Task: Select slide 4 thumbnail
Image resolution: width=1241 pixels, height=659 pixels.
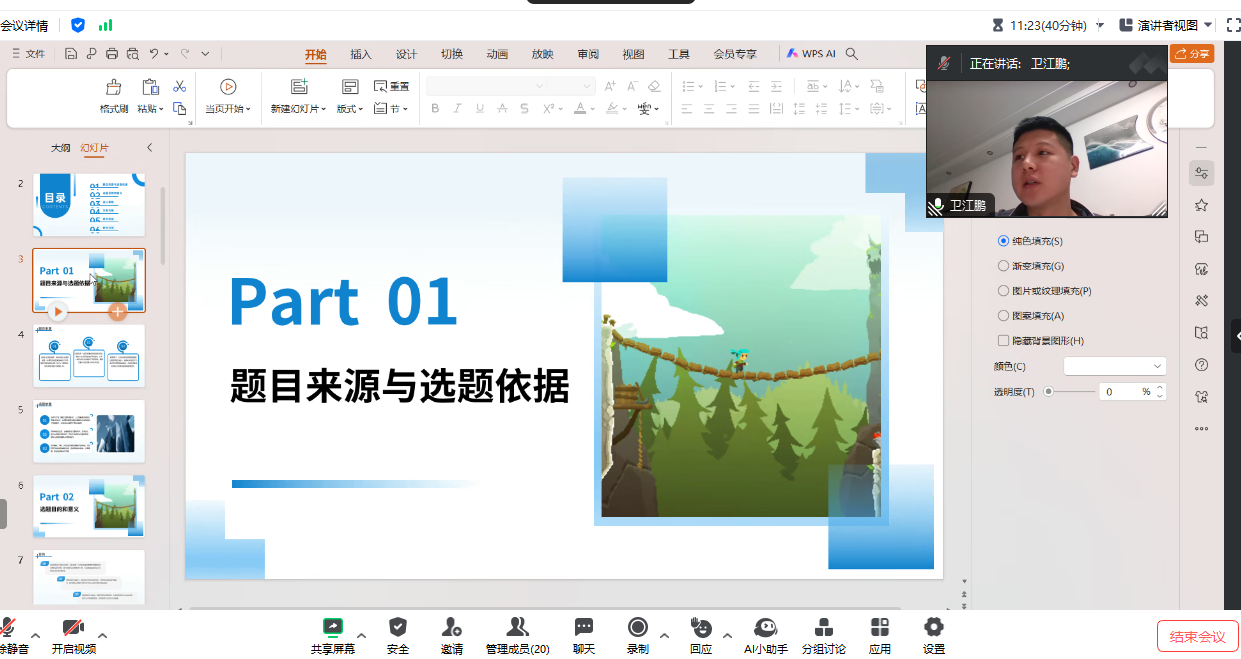Action: 89,356
